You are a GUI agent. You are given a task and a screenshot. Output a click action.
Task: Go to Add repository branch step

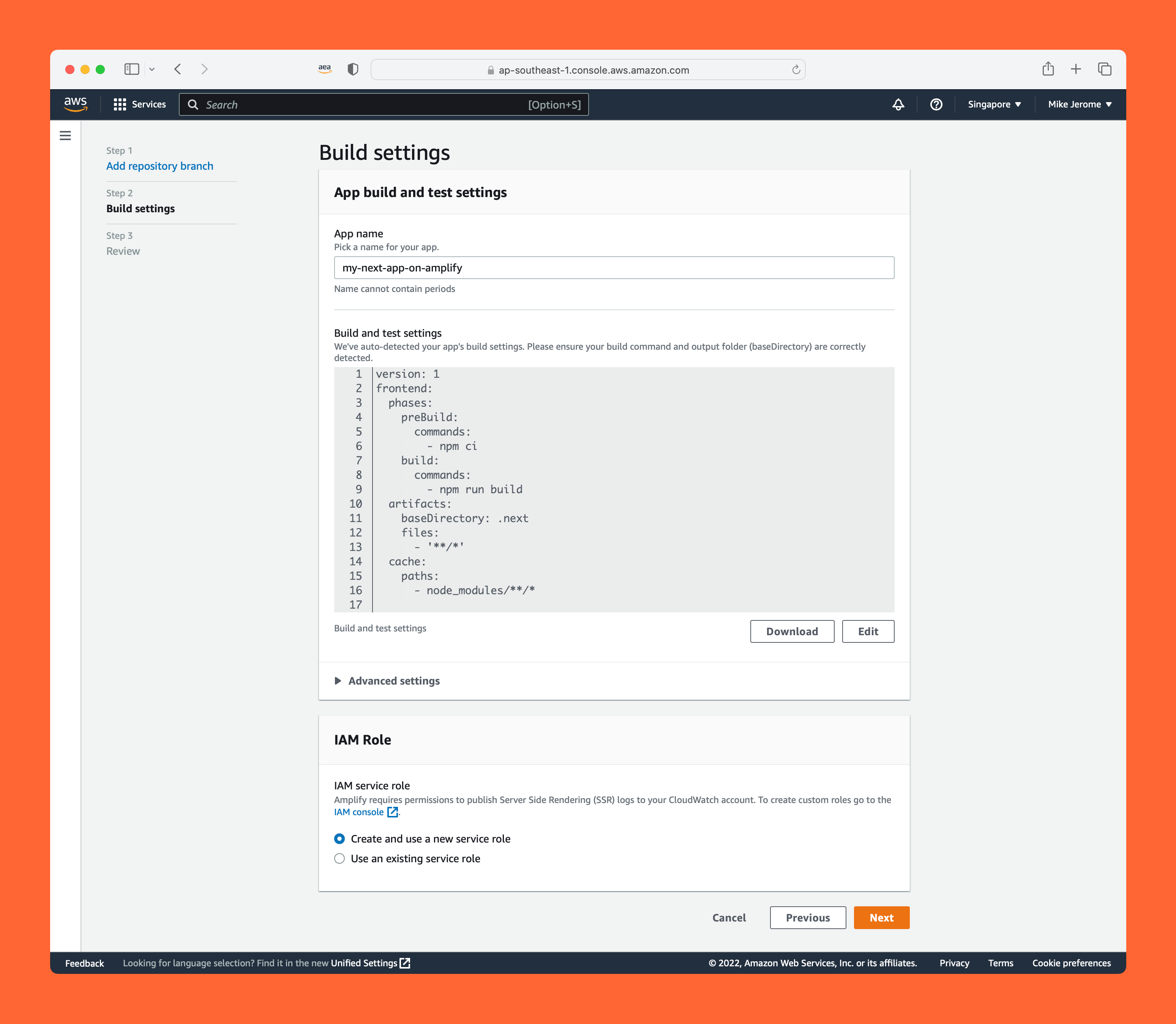click(159, 166)
